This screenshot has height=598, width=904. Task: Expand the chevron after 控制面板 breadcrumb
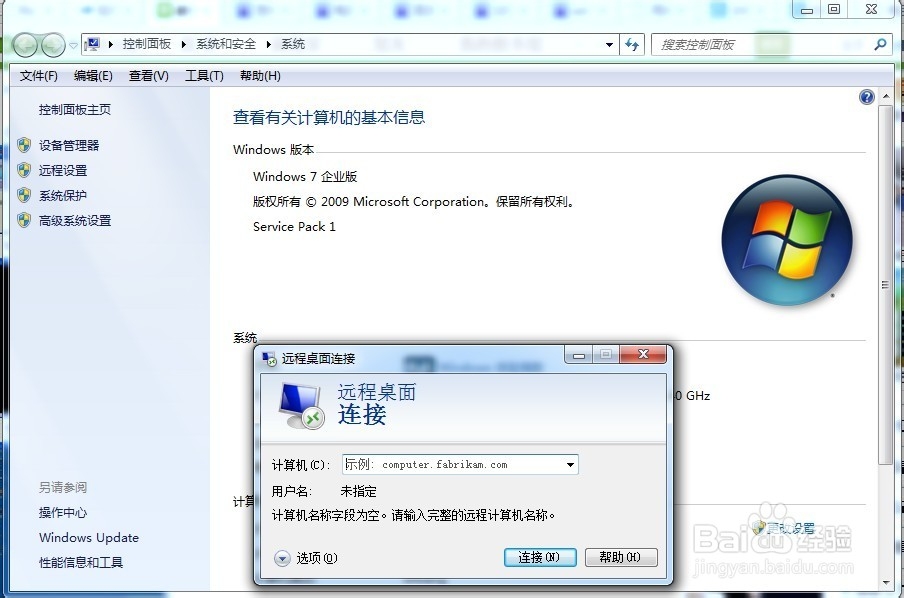pos(183,44)
